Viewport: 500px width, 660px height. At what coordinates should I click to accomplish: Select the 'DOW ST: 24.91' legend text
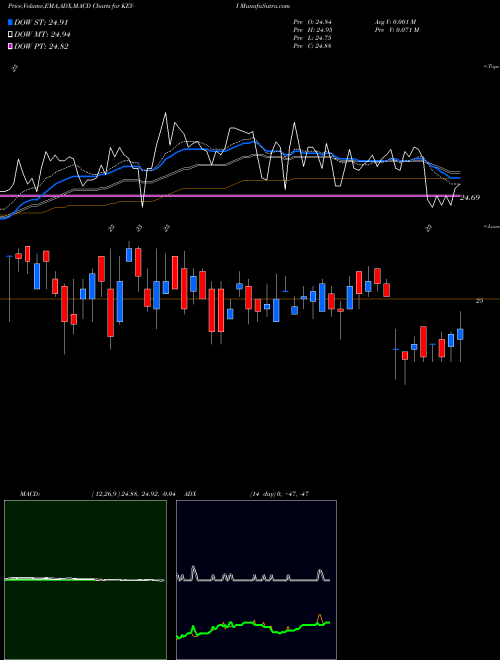pos(41,22)
